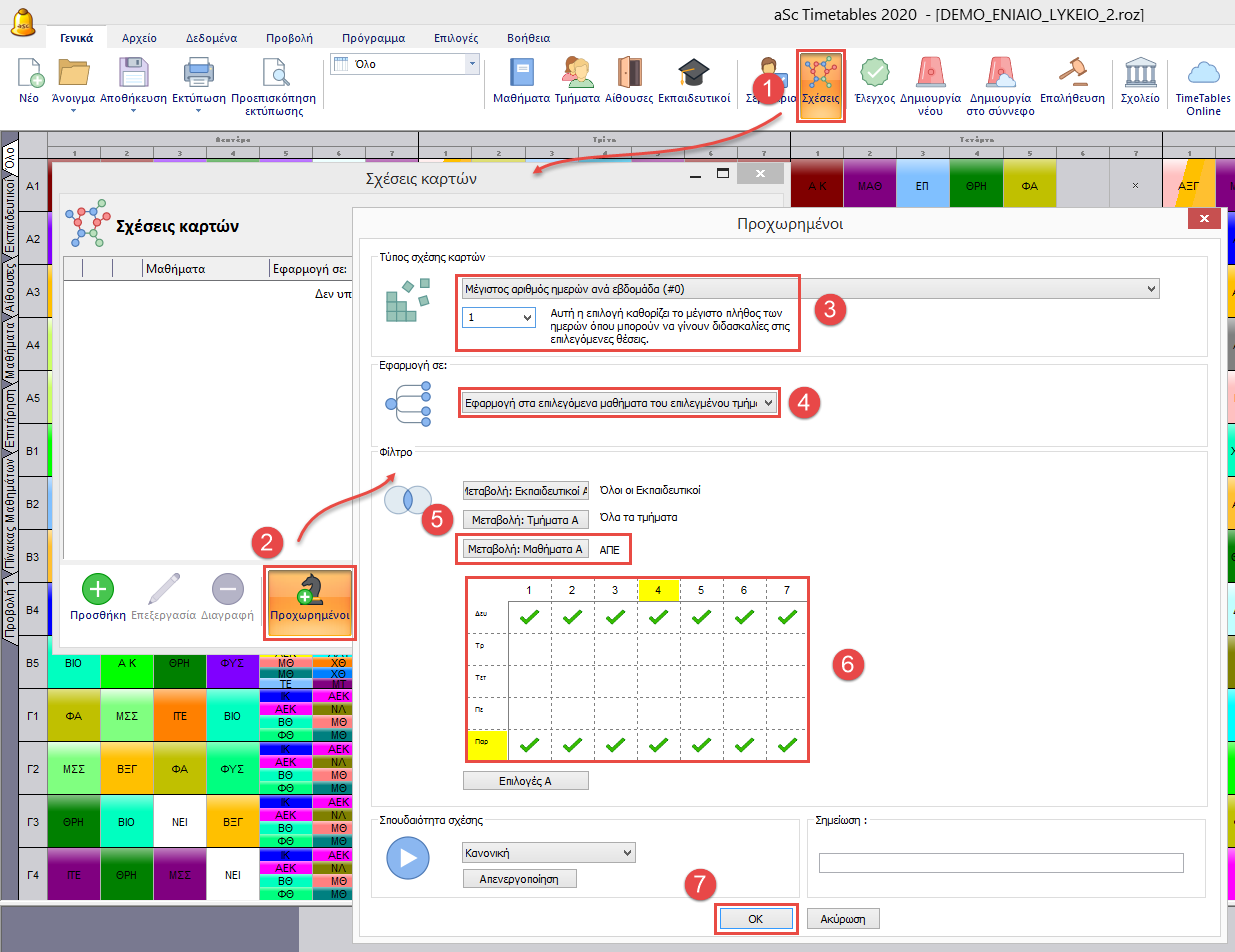This screenshot has width=1235, height=952.
Task: Open the Προχωρημένοι advanced button
Action: [309, 603]
